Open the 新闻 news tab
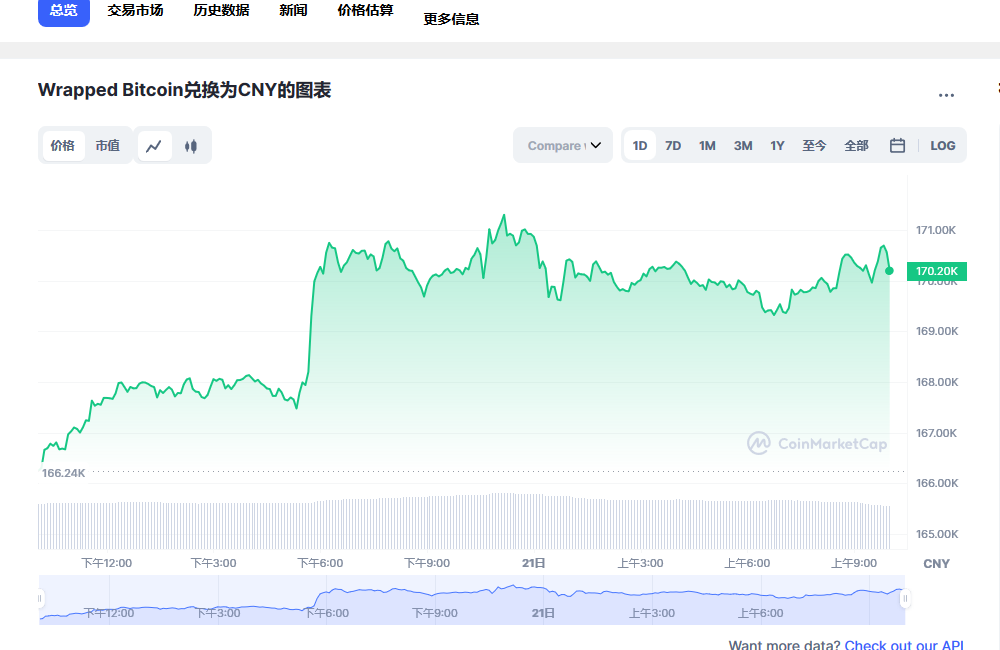Screen dimensions: 1000x650 point(293,10)
